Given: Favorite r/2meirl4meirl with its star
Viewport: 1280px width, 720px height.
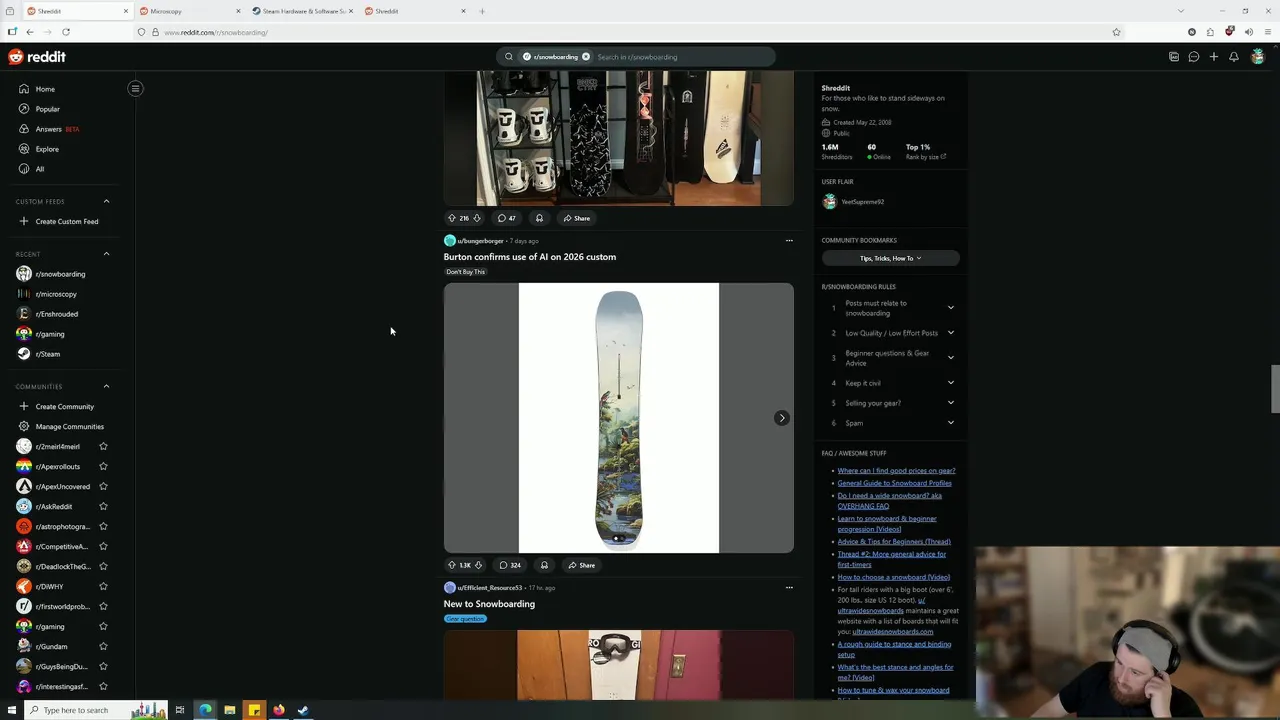Looking at the screenshot, I should point(103,446).
